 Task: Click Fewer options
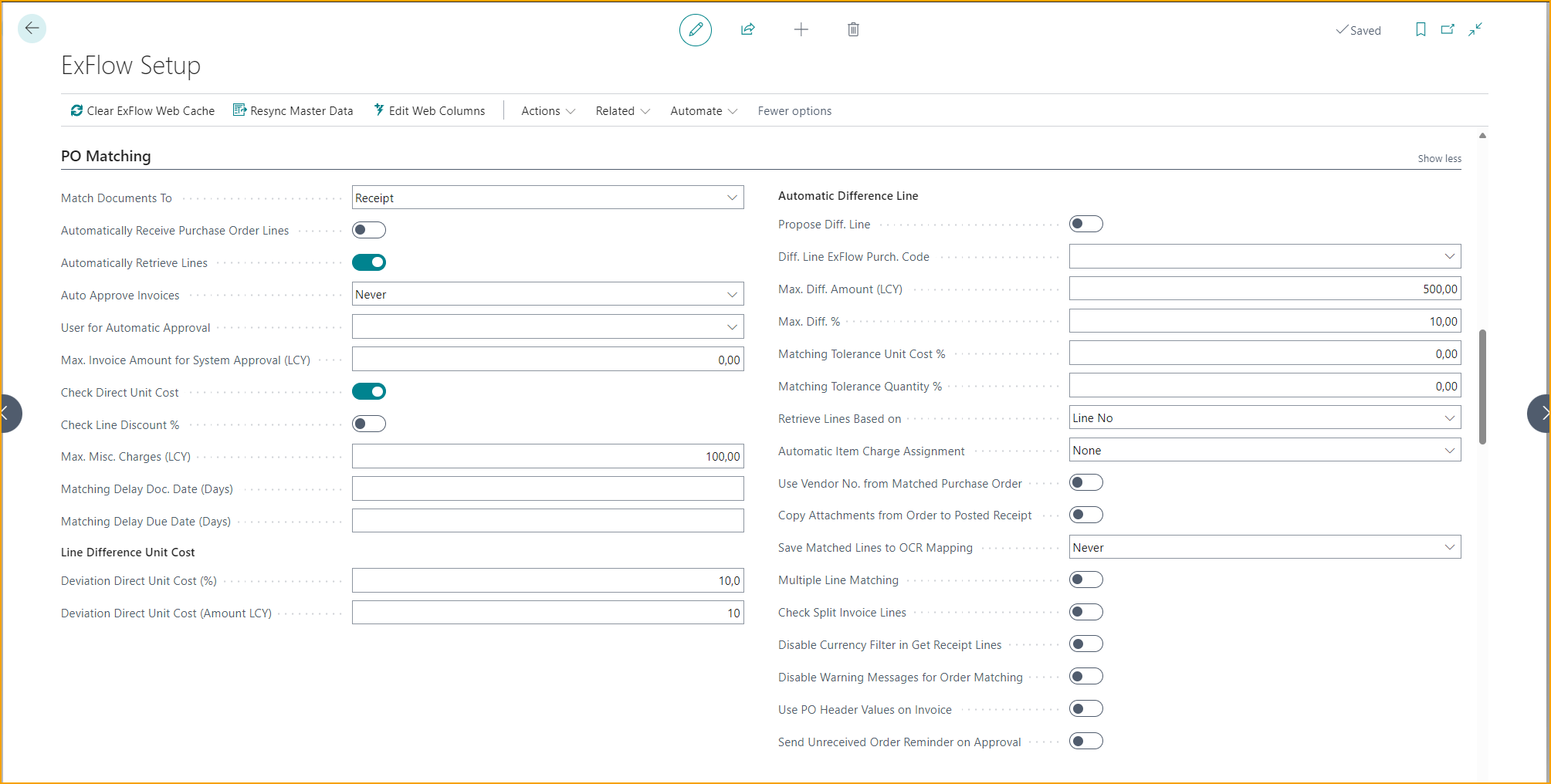pos(794,110)
